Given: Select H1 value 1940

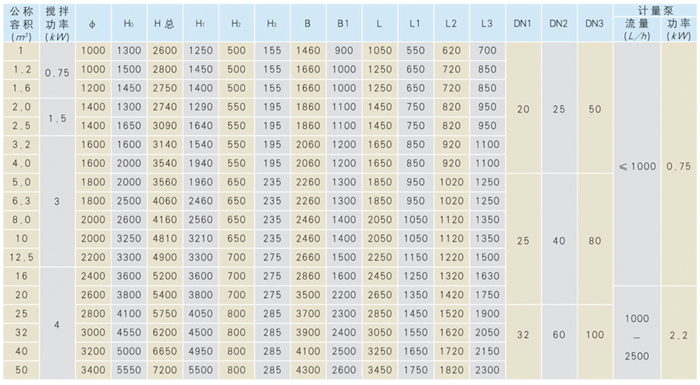Looking at the screenshot, I should [x=200, y=163].
